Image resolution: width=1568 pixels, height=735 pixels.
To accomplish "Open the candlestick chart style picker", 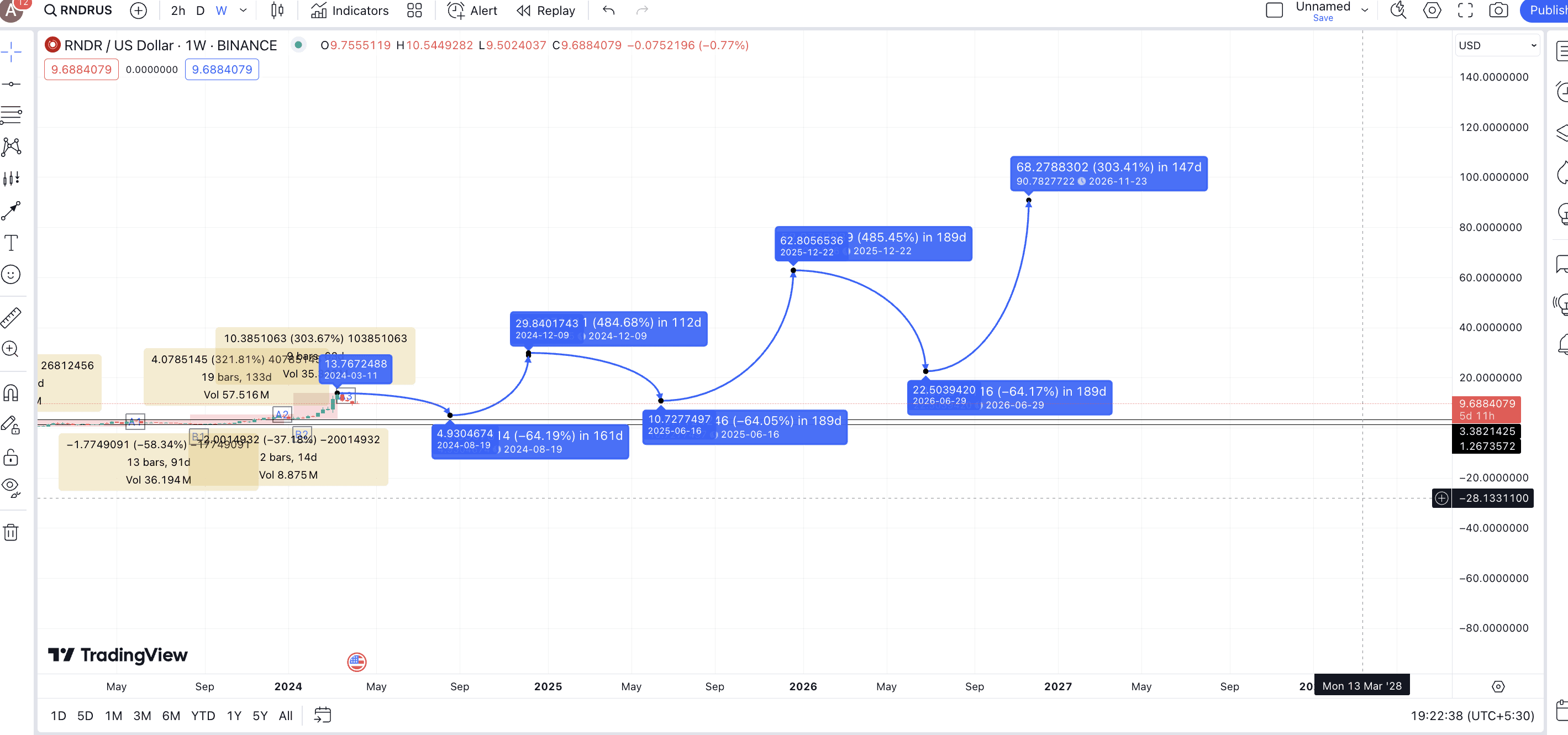I will pyautogui.click(x=277, y=11).
